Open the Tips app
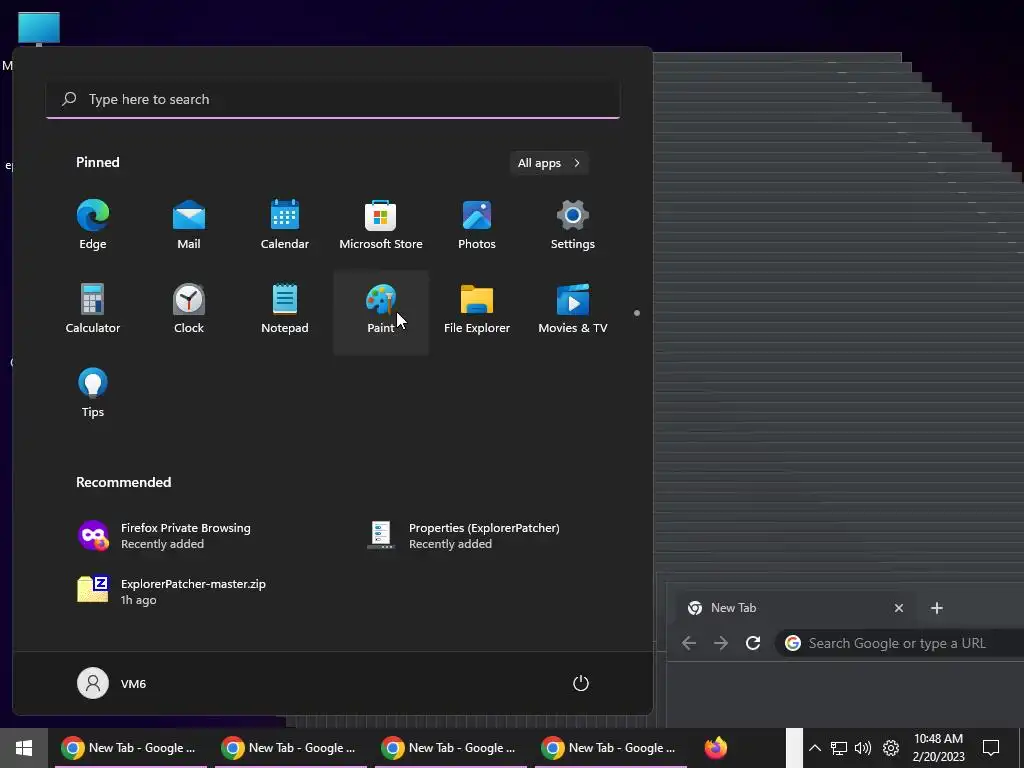The width and height of the screenshot is (1024, 768). 93,393
